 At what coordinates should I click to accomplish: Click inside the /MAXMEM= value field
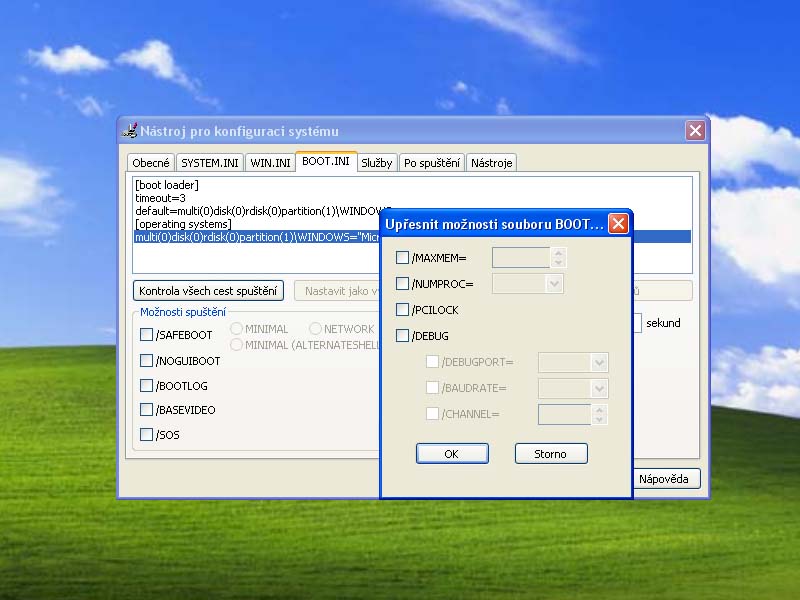point(521,258)
